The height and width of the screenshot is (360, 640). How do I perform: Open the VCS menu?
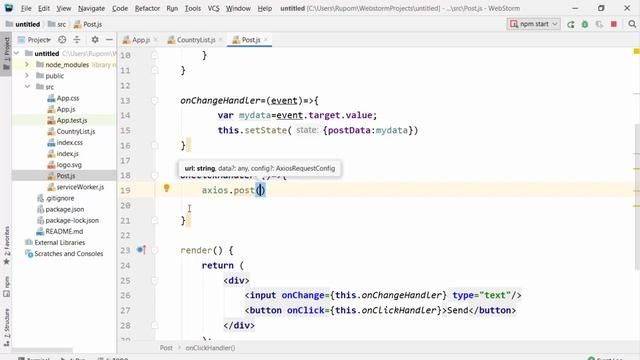click(x=213, y=8)
